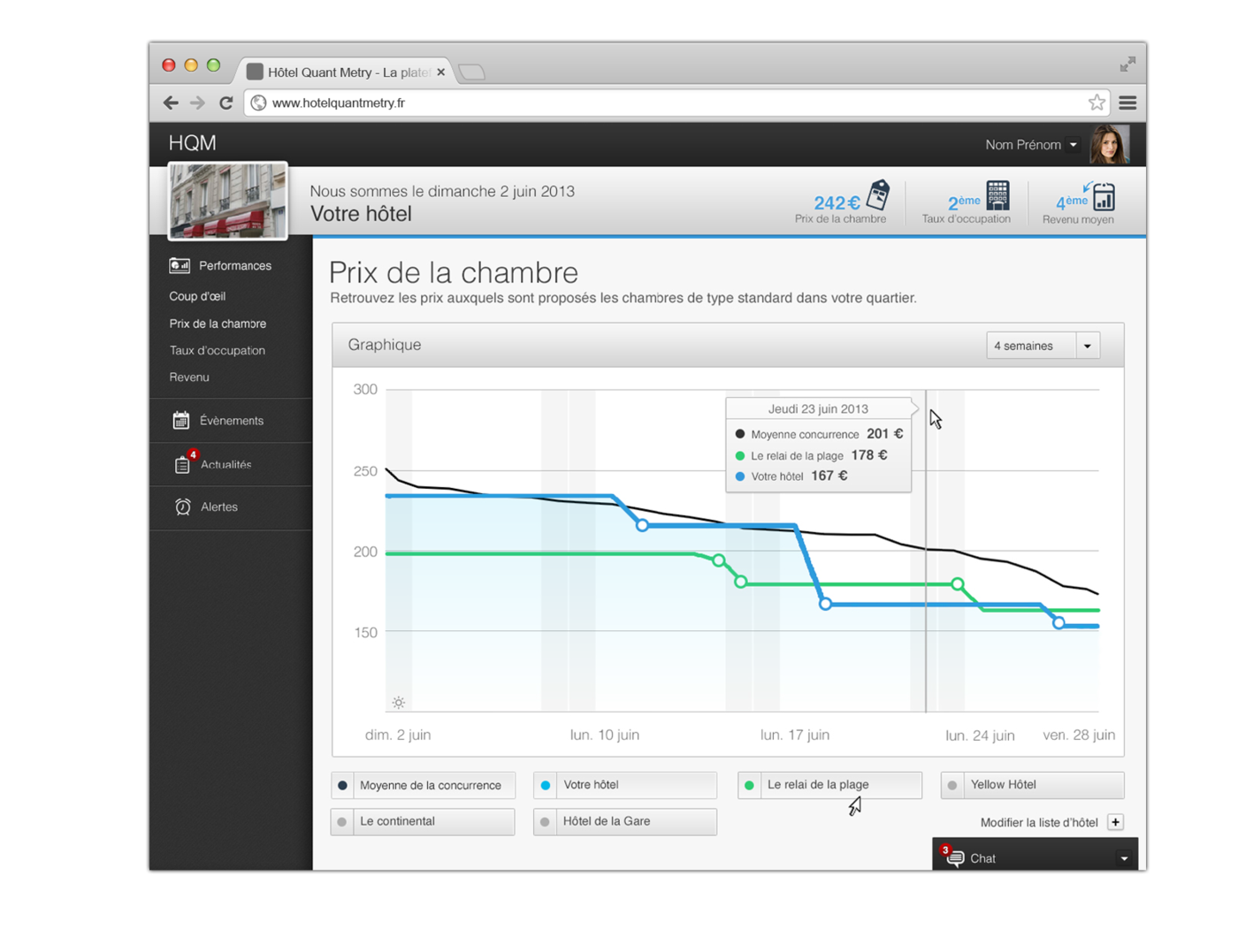This screenshot has height=952, width=1238.
Task: Open the 4 semaines period dropdown
Action: (1043, 346)
